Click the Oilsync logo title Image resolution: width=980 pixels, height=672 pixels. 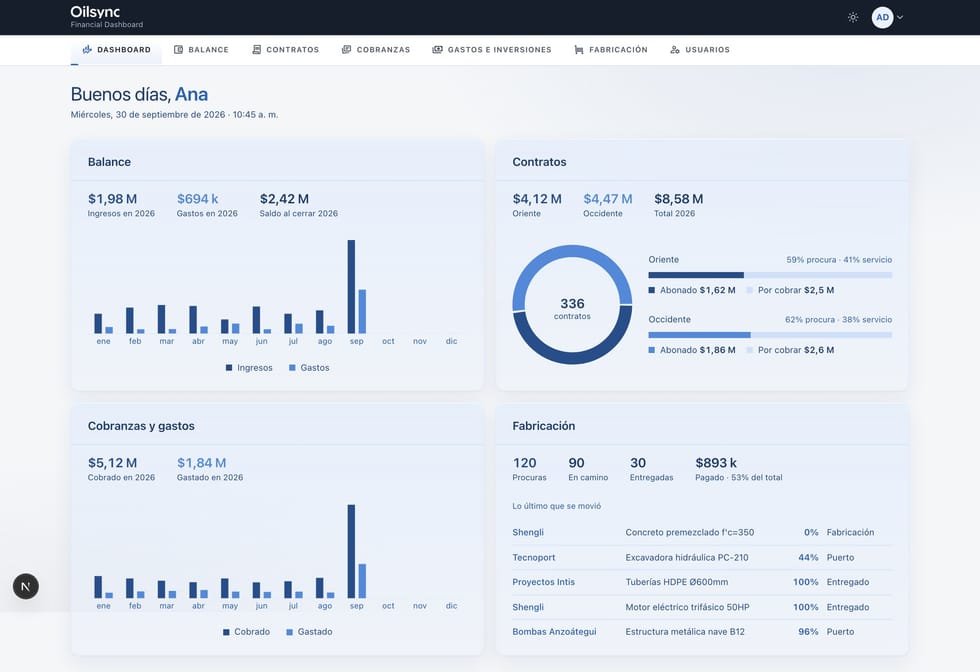coord(95,12)
